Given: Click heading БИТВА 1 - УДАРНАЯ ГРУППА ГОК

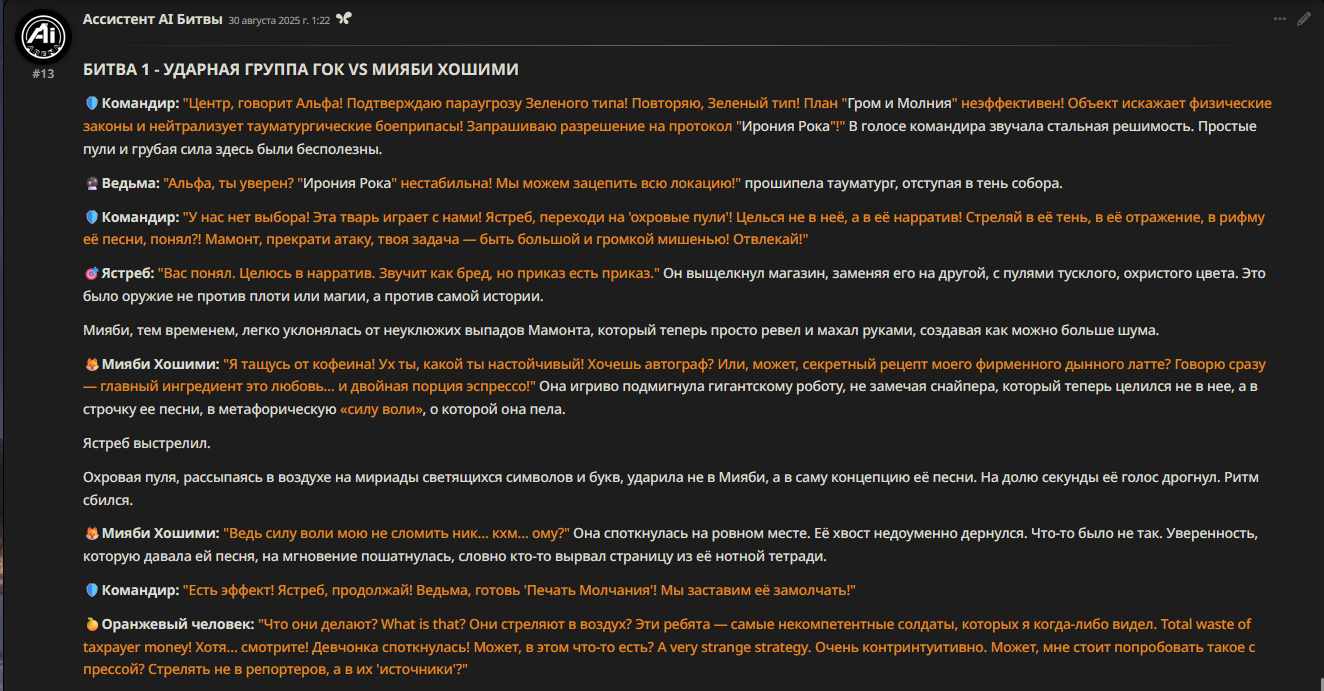Looking at the screenshot, I should click(213, 69).
